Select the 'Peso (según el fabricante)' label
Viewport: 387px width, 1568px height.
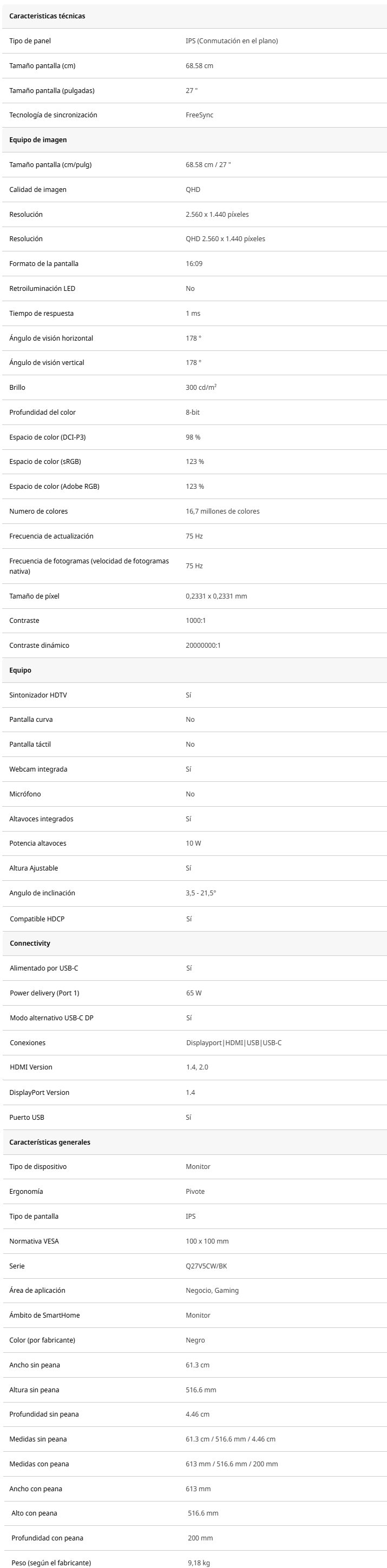coord(51,1563)
